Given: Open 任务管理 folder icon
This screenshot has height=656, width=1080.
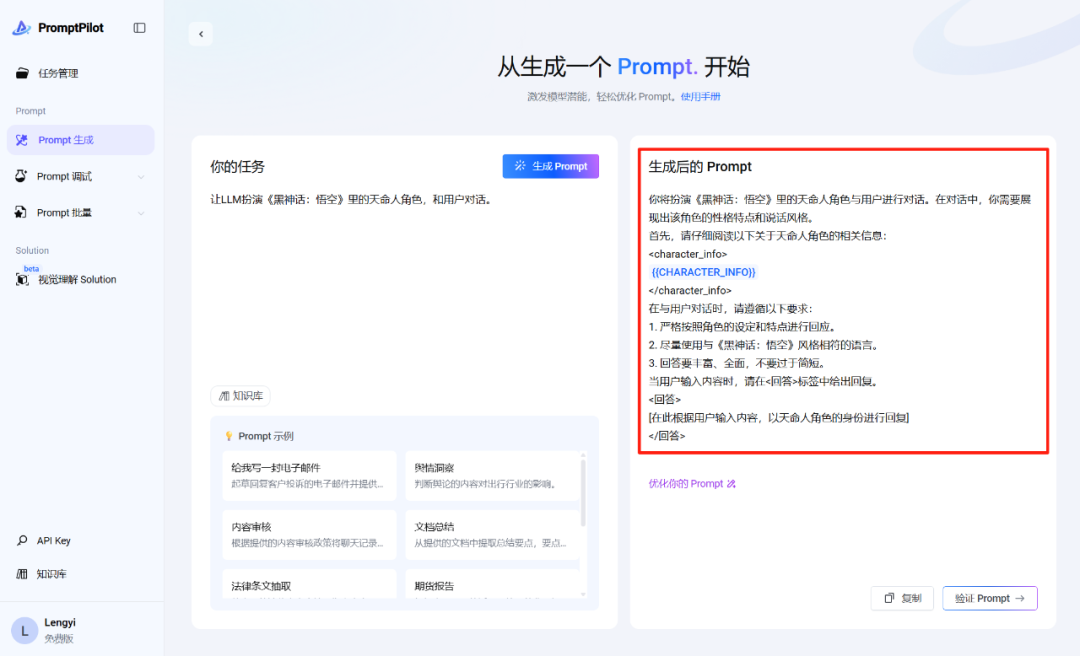Looking at the screenshot, I should coord(22,73).
